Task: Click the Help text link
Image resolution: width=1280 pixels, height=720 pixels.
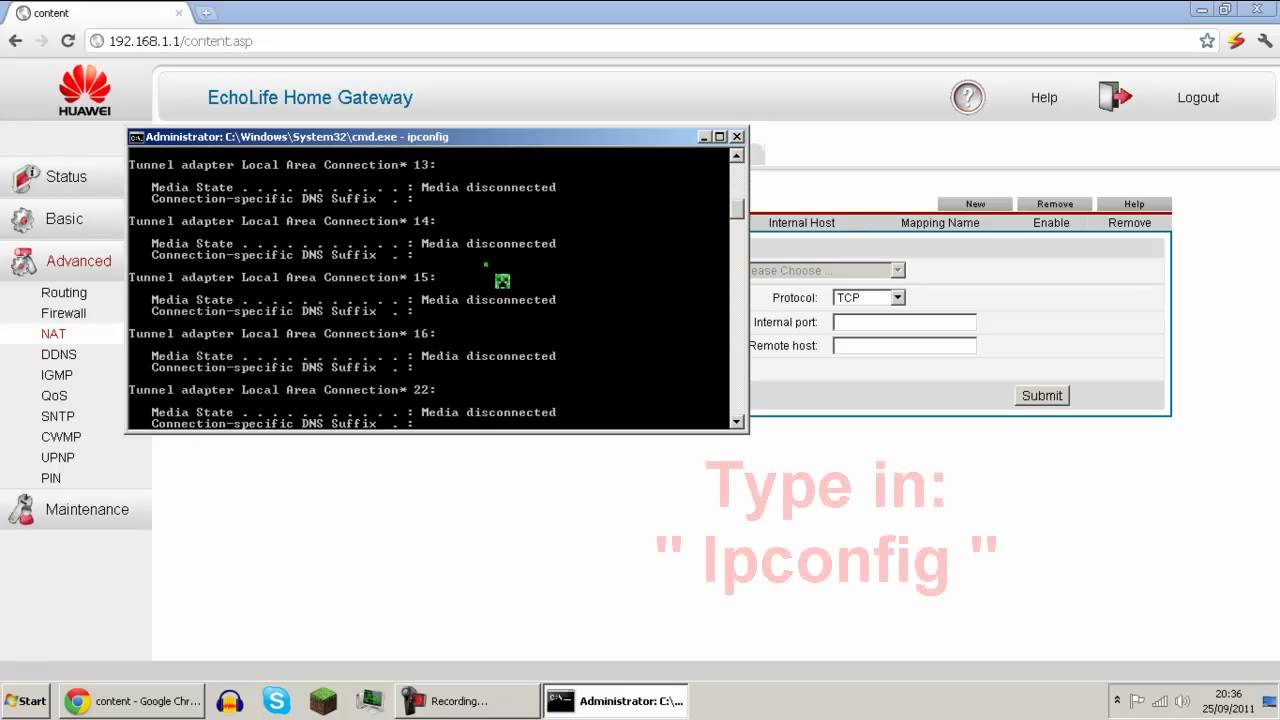Action: pos(1044,98)
